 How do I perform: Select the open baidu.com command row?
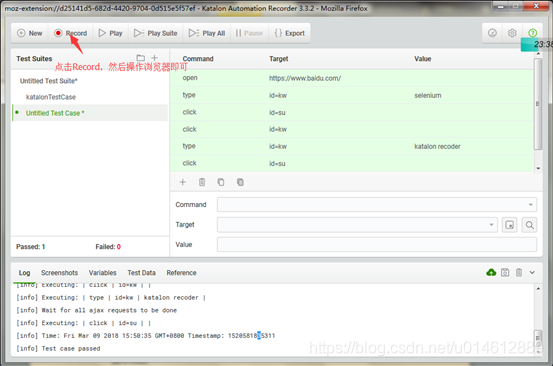pos(352,78)
